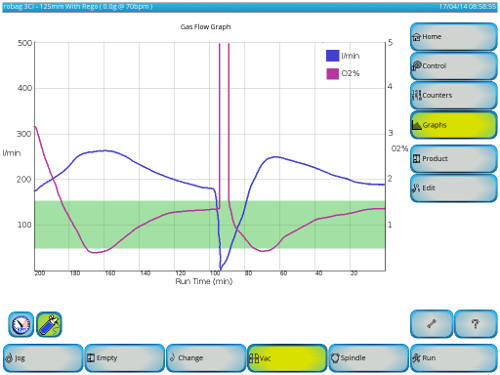Open the Product screen
This screenshot has height=375, width=500.
[454, 159]
